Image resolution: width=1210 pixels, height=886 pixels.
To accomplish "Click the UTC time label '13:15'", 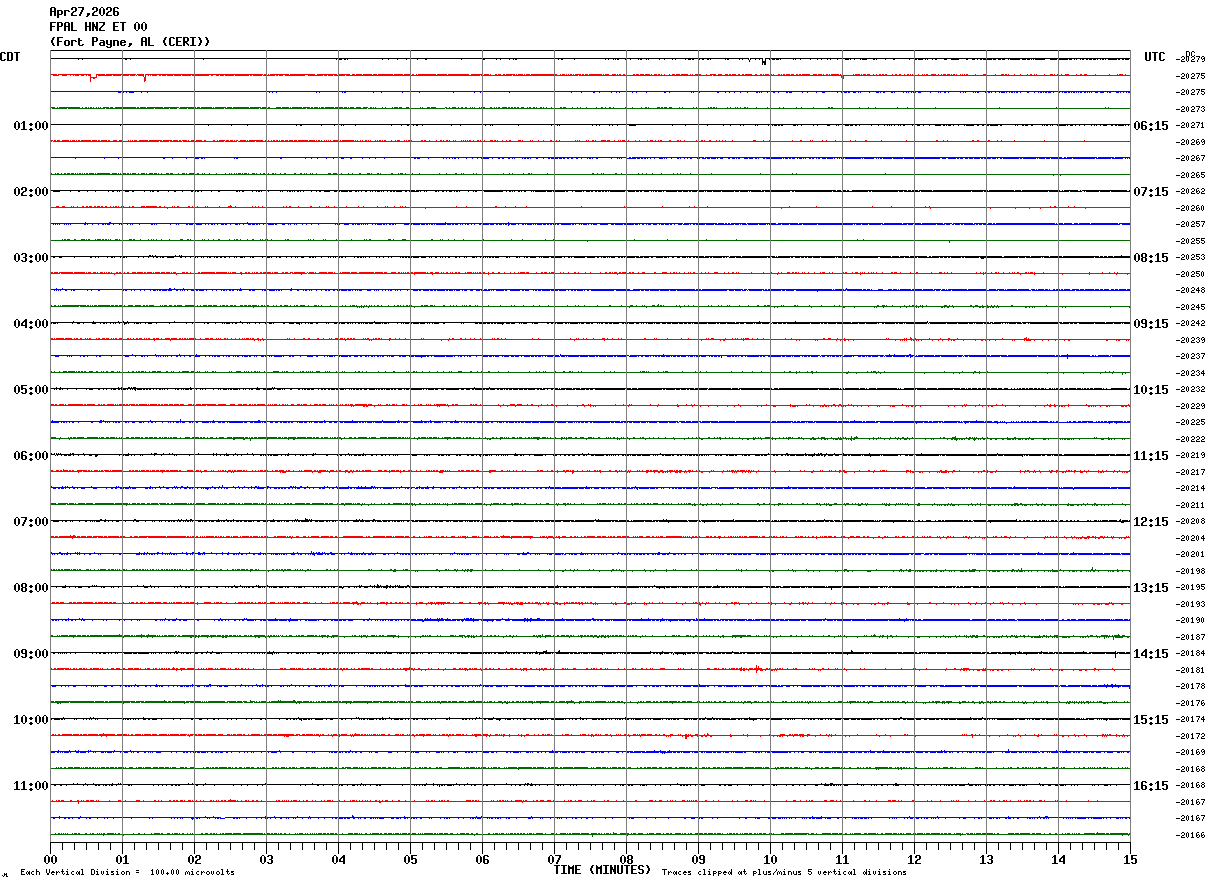I will (x=1151, y=588).
